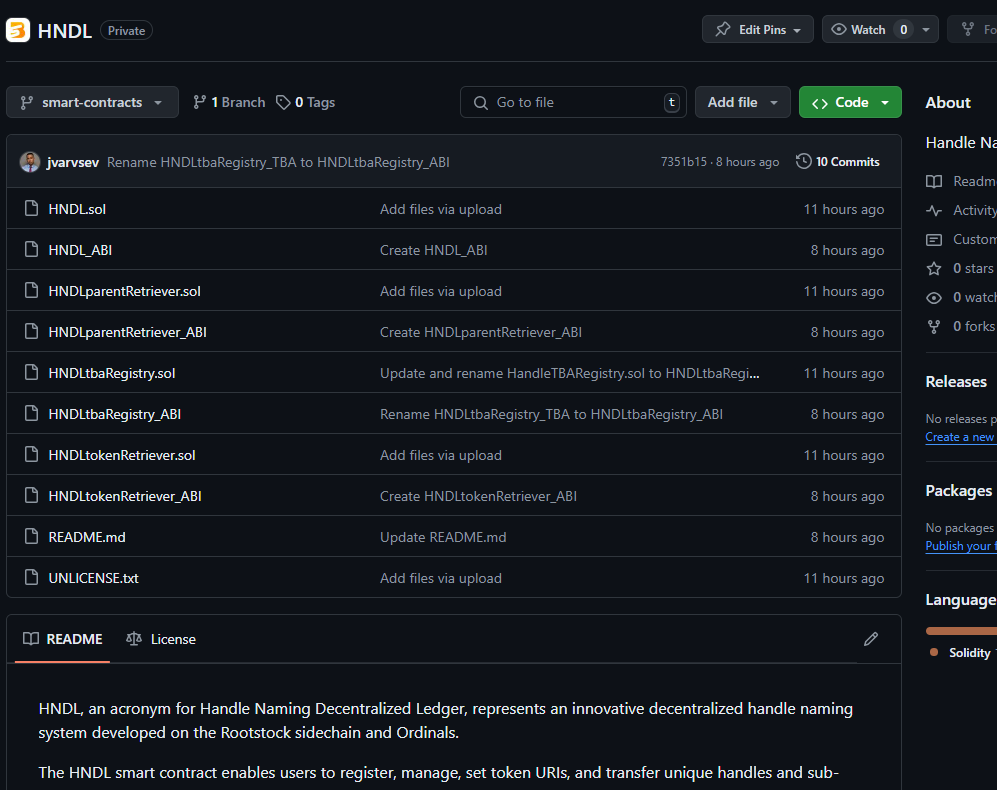Click the fork icon at top right
Viewport: 997px width, 790px height.
[x=968, y=29]
